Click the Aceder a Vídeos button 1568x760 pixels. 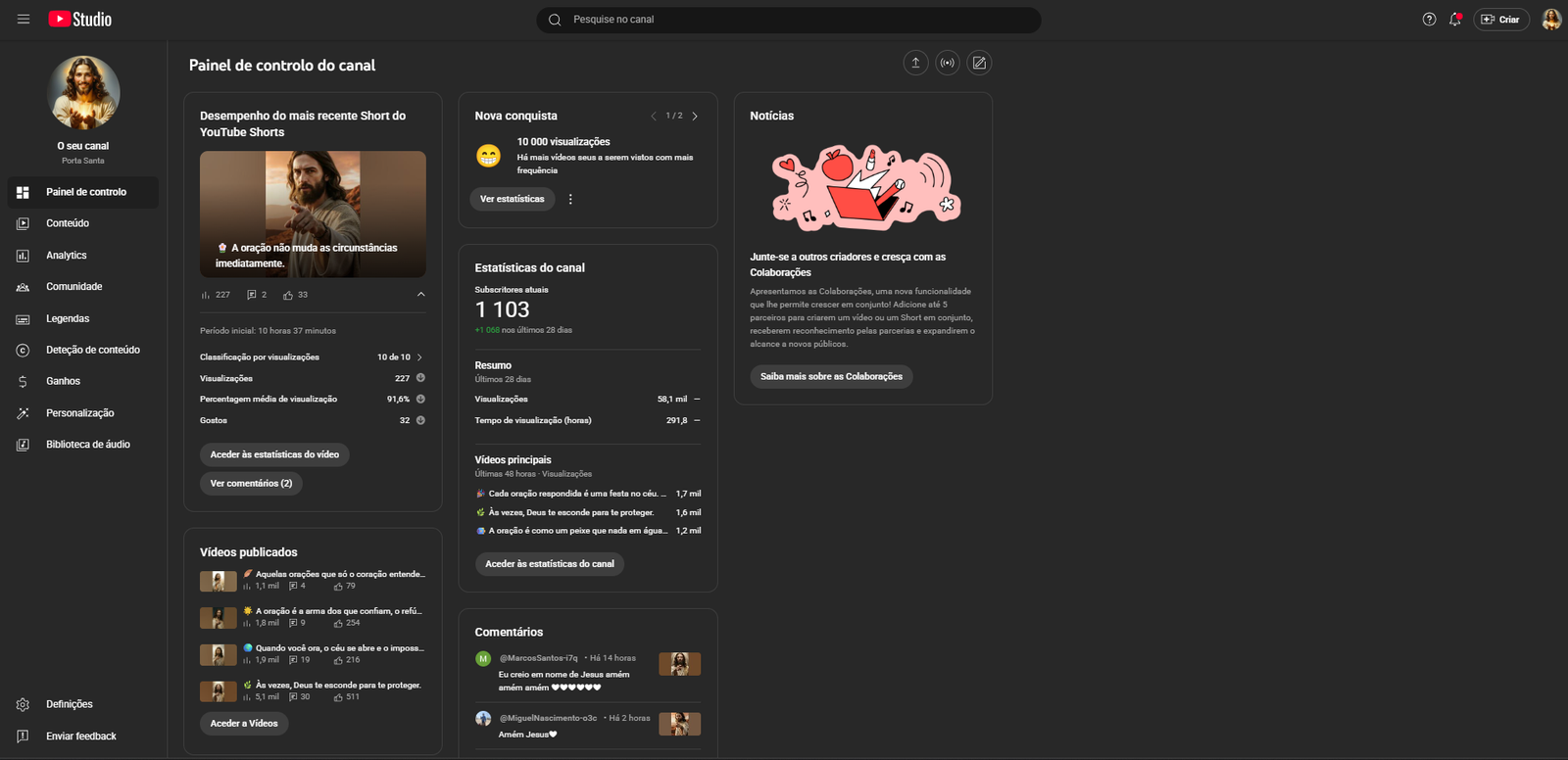click(244, 724)
